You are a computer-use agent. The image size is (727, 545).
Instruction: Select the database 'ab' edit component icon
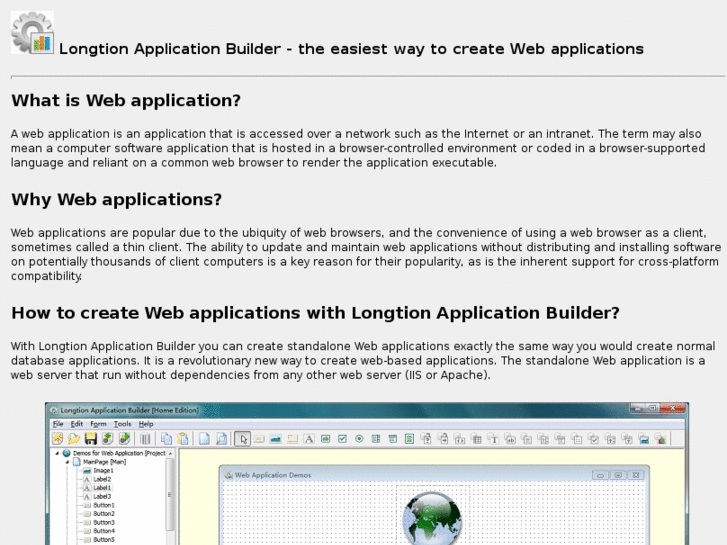[510, 439]
